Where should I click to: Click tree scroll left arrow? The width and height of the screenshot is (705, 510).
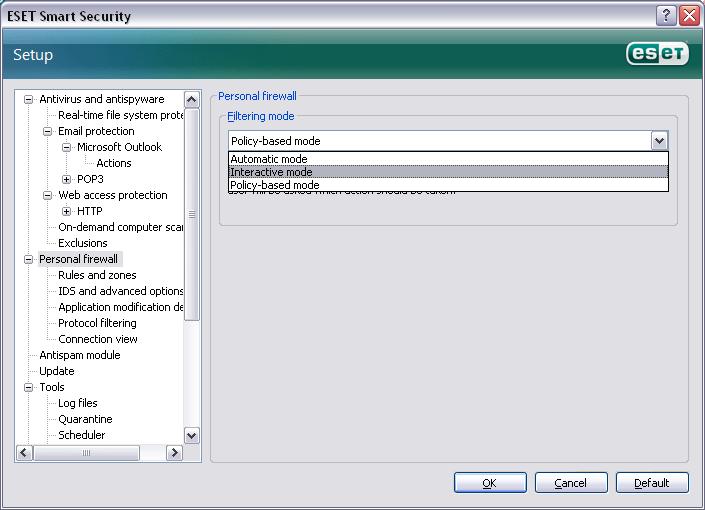(x=24, y=453)
